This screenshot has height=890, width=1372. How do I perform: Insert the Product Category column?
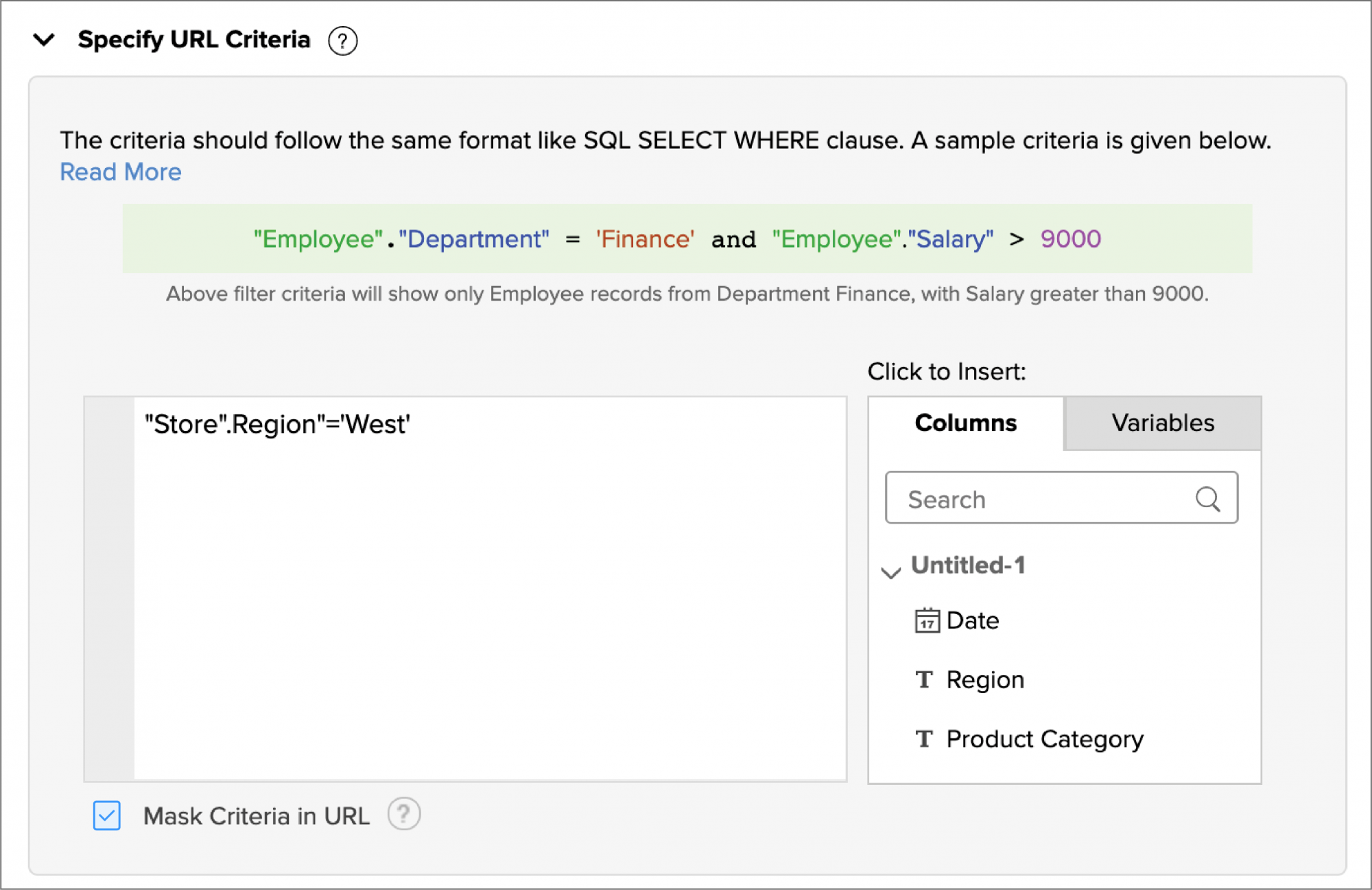pos(1043,739)
